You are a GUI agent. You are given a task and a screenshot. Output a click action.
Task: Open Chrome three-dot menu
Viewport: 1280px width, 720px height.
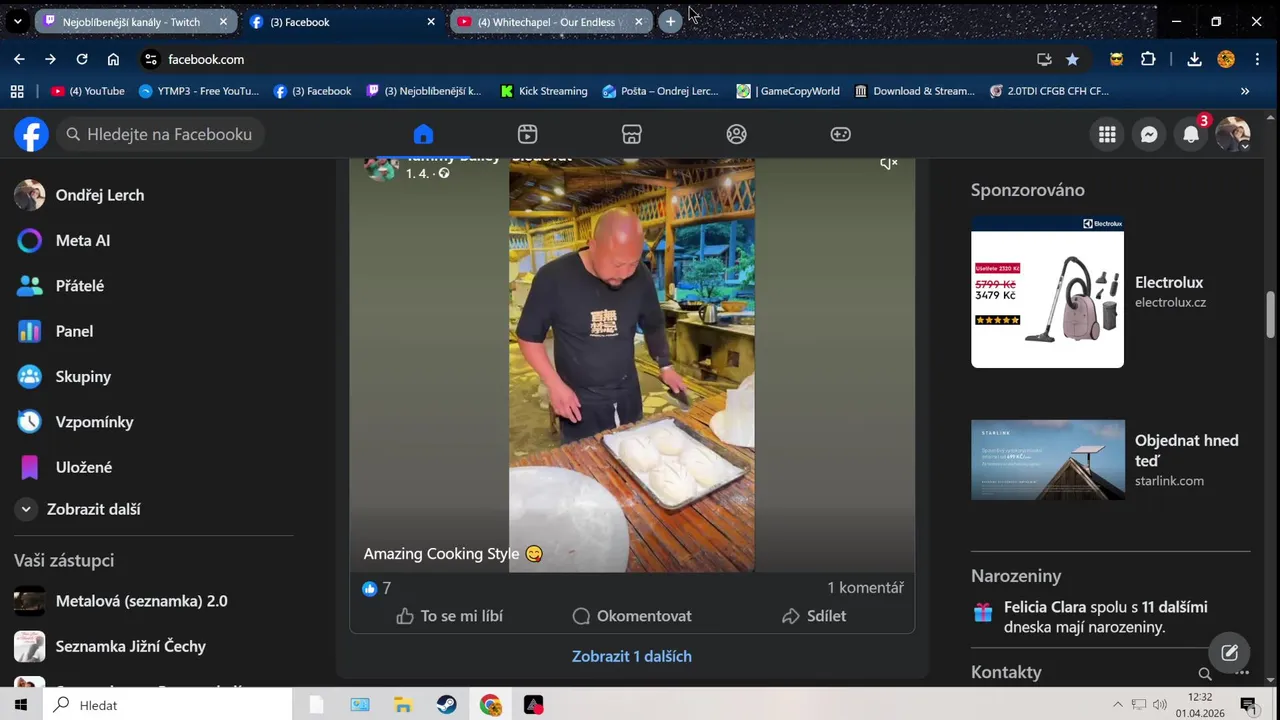[1257, 59]
